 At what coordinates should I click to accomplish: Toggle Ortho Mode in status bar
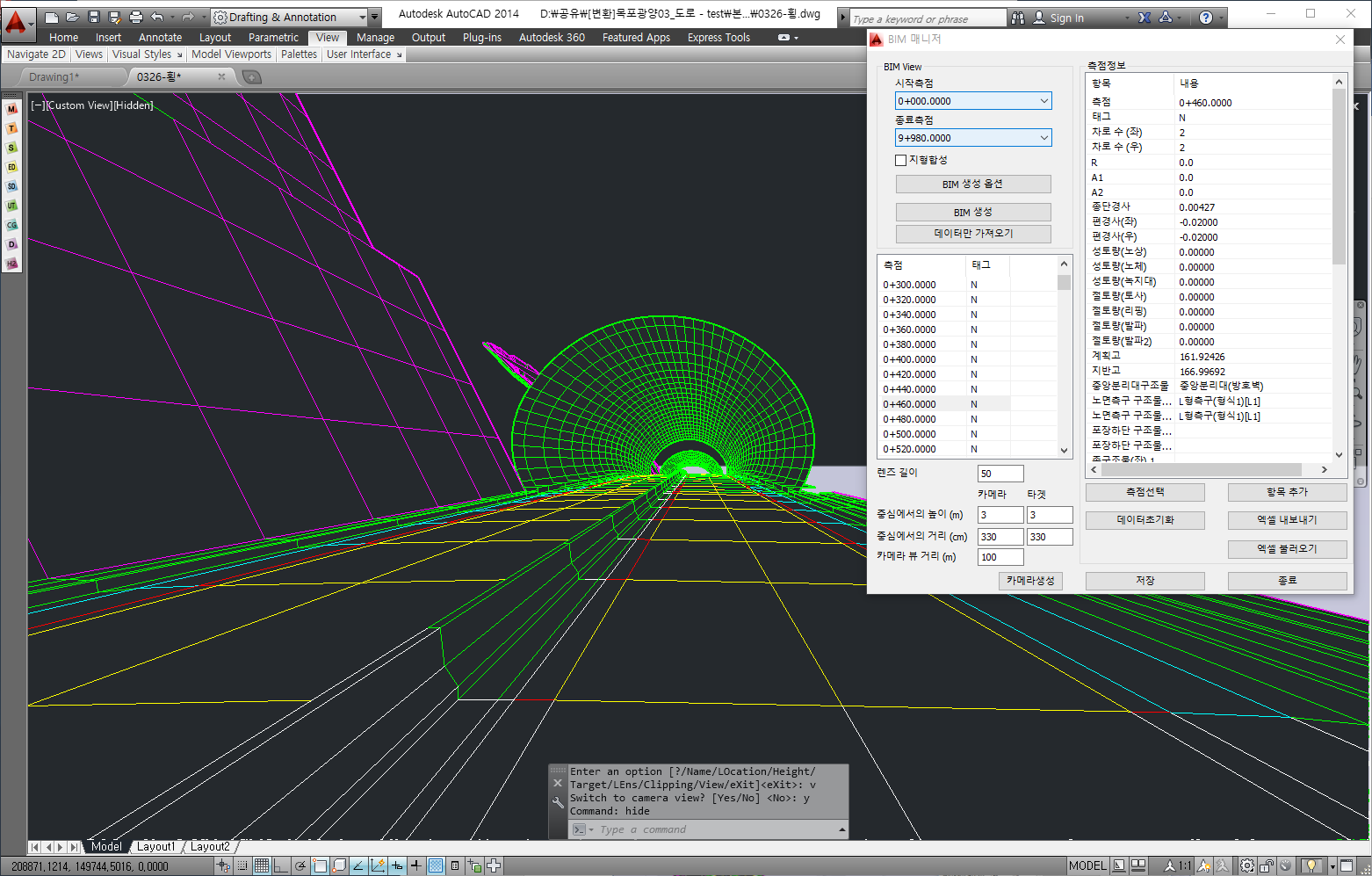(281, 865)
